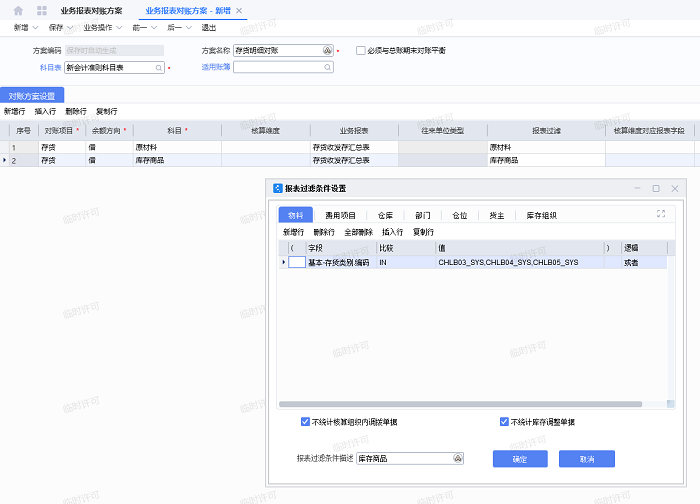Open the app grid menu icon
This screenshot has width=700, height=504.
pos(41,10)
